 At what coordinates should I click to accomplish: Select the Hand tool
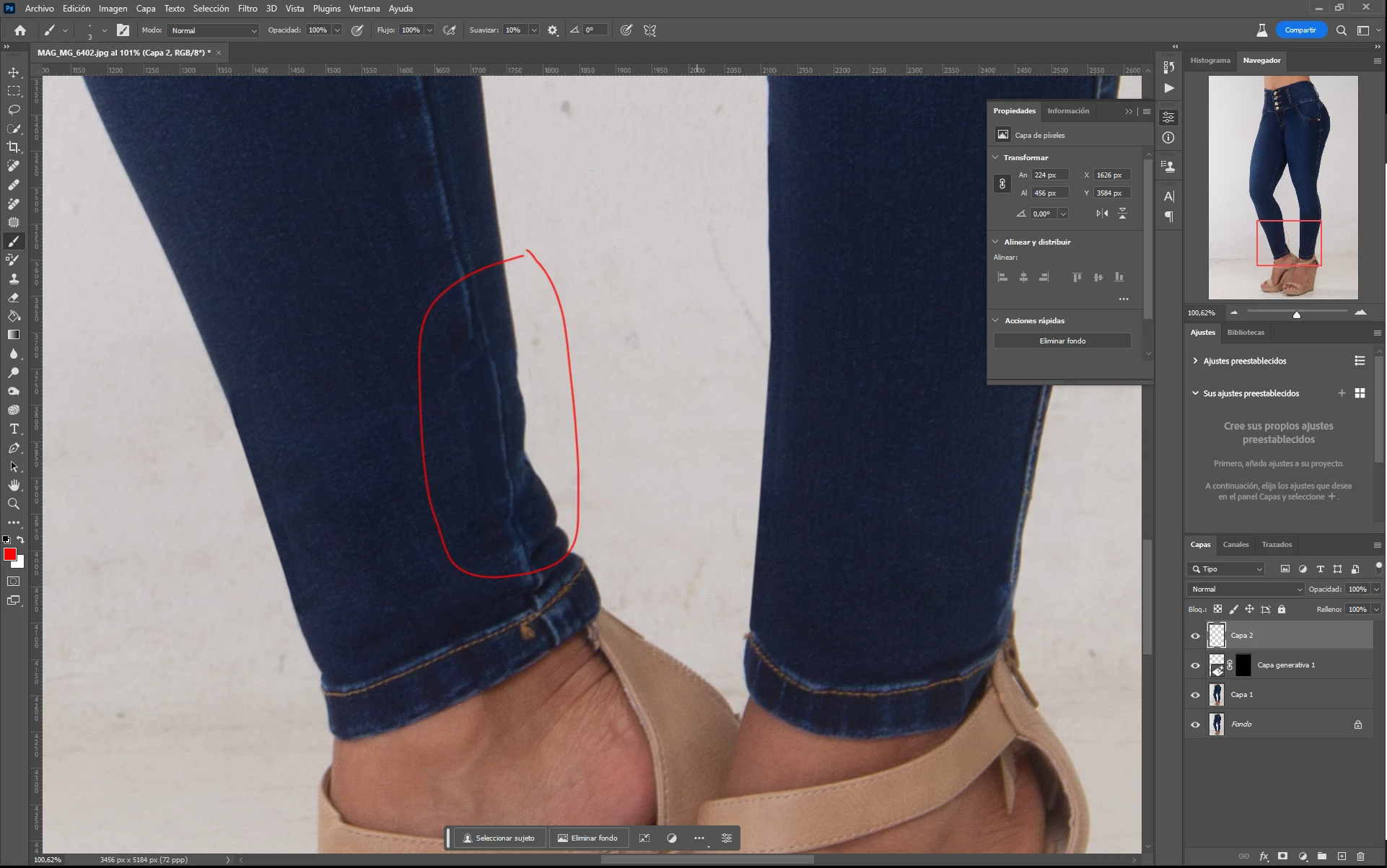14,485
